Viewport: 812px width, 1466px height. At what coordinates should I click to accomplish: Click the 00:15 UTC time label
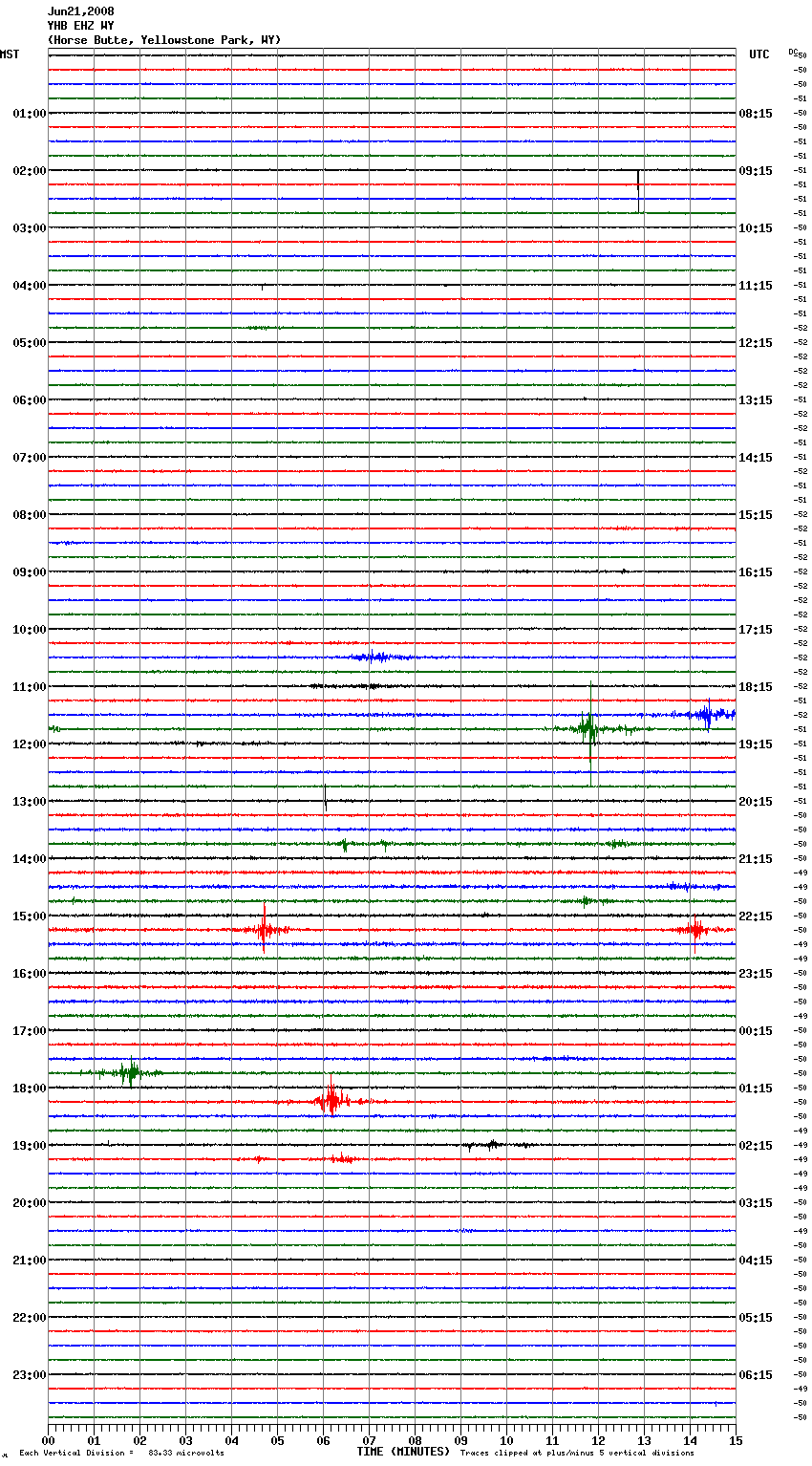[756, 1031]
